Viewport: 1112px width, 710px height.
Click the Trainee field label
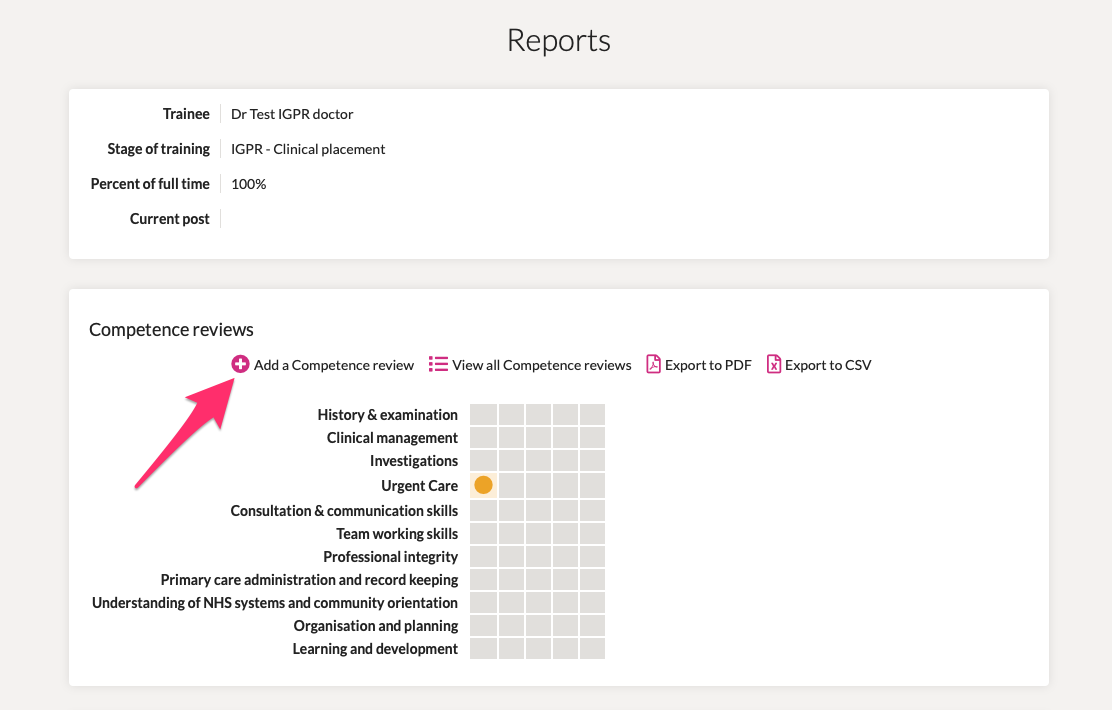tap(186, 114)
